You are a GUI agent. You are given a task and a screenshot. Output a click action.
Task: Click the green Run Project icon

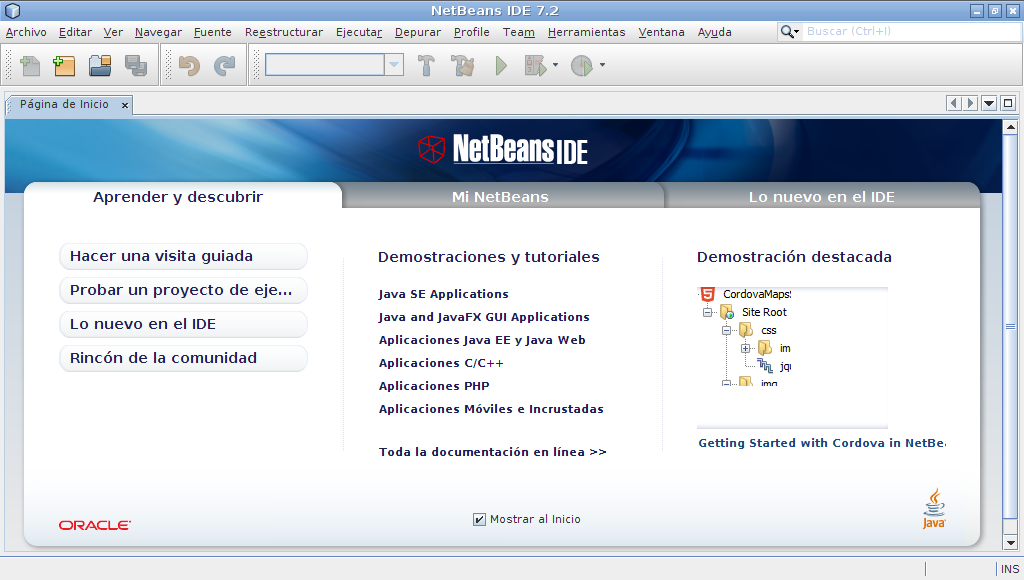pos(501,65)
